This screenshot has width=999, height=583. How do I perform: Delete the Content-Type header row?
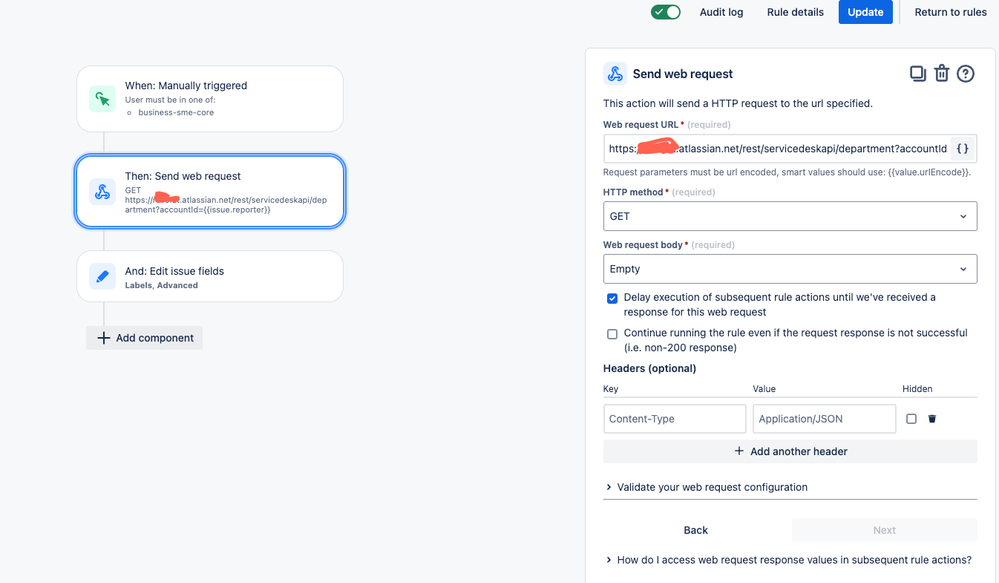click(x=932, y=419)
